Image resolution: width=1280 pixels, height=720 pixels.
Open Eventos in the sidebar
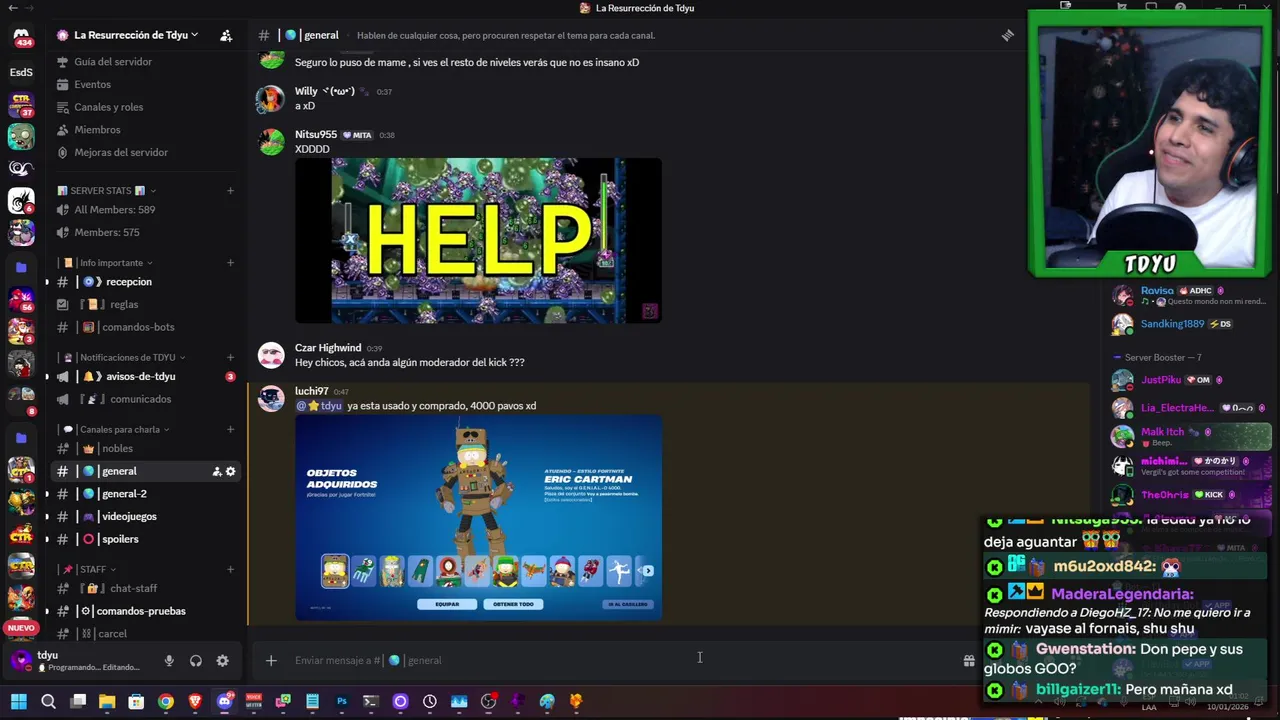tap(146, 85)
